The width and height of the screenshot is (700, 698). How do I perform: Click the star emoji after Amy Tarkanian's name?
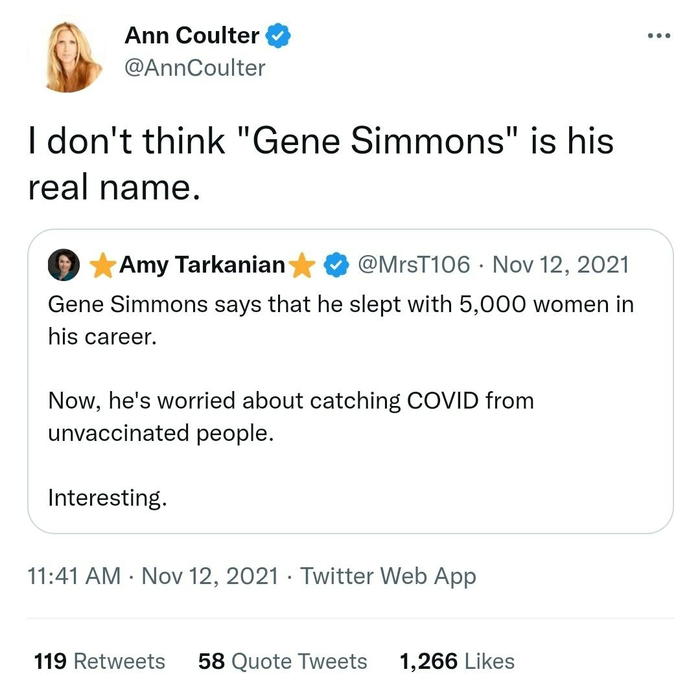[302, 266]
